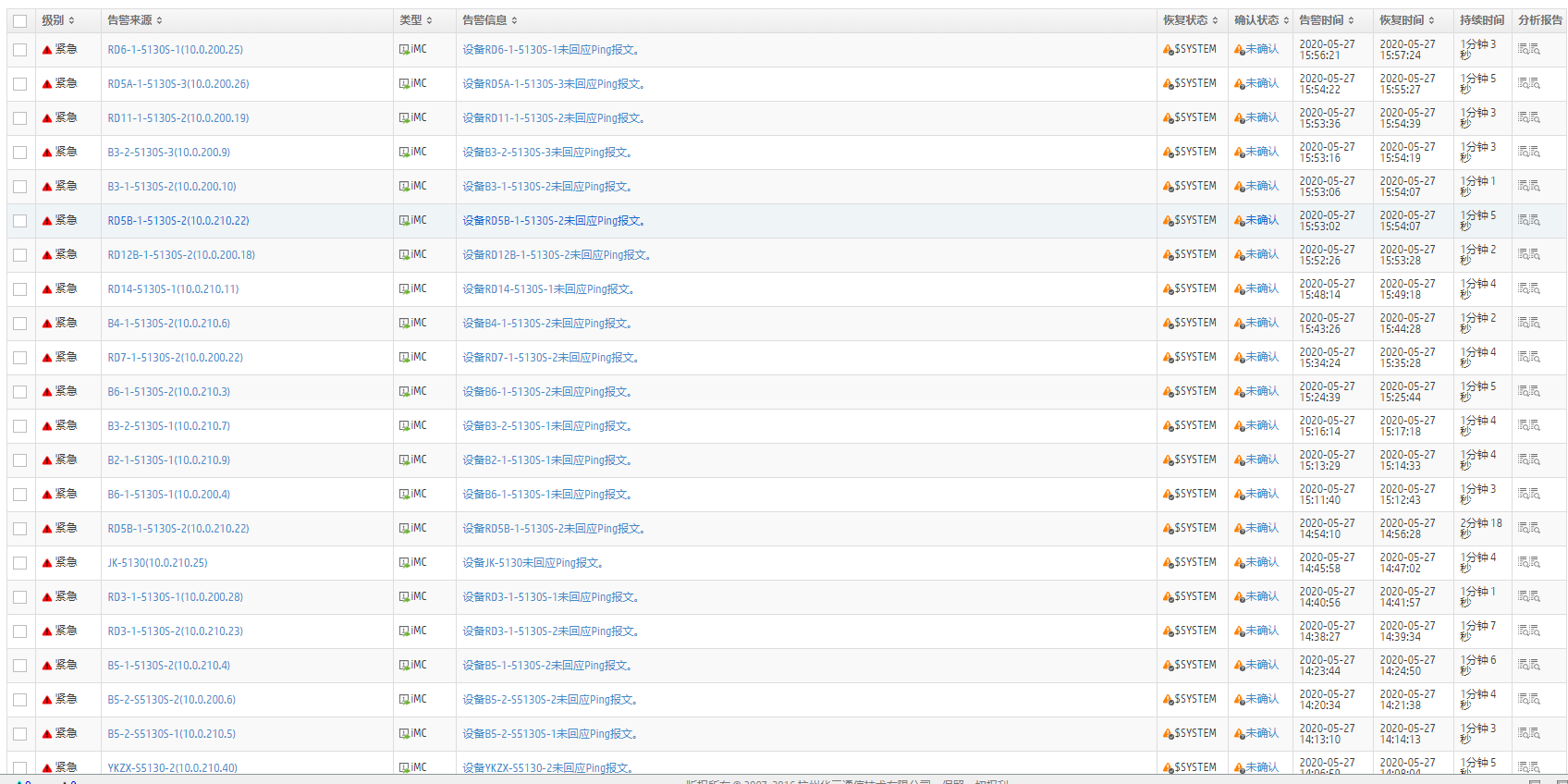
Task: Open alarm message 设备RD3-1-5130S-2未回应Ping报文
Action: click(x=551, y=631)
